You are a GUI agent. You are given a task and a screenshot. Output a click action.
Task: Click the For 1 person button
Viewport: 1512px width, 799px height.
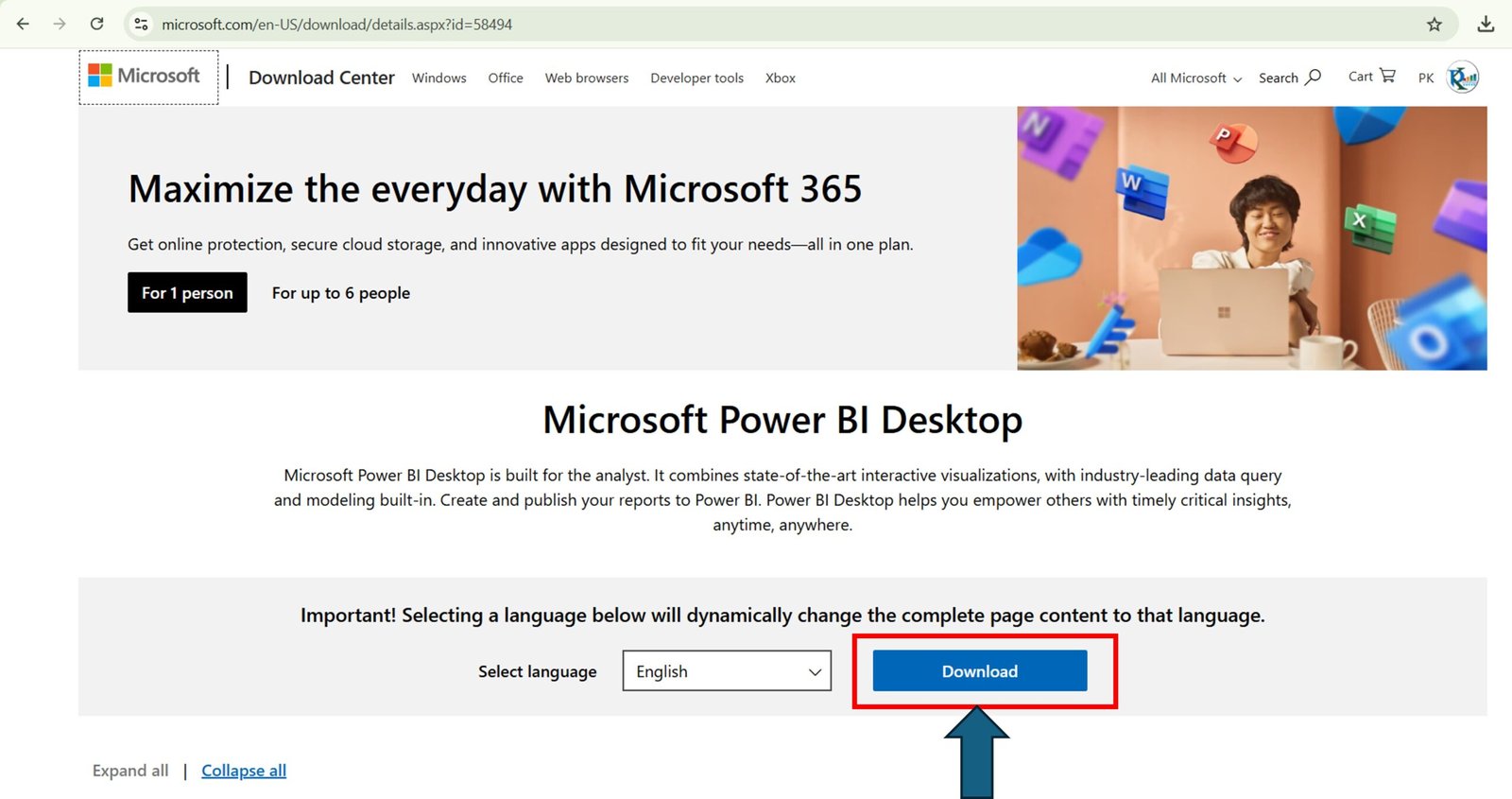point(187,292)
